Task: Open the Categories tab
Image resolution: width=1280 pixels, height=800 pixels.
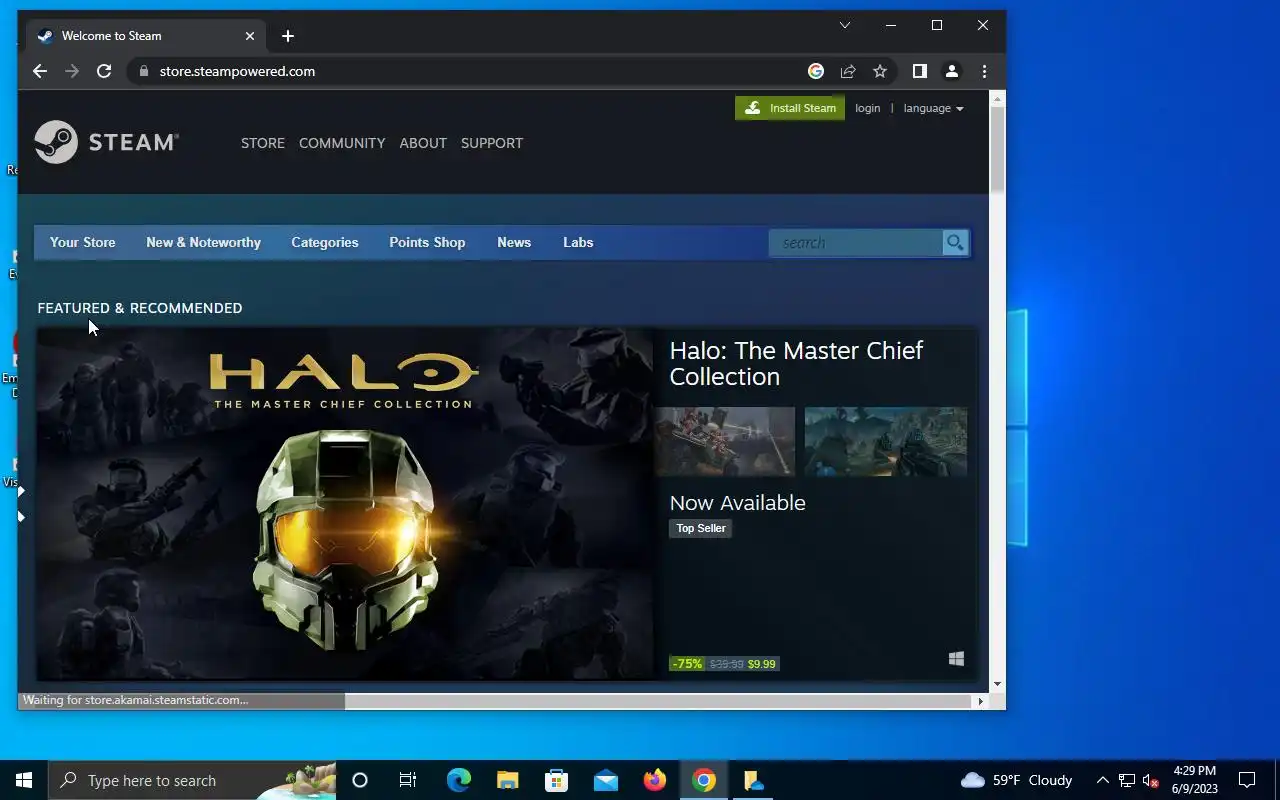Action: coord(325,242)
